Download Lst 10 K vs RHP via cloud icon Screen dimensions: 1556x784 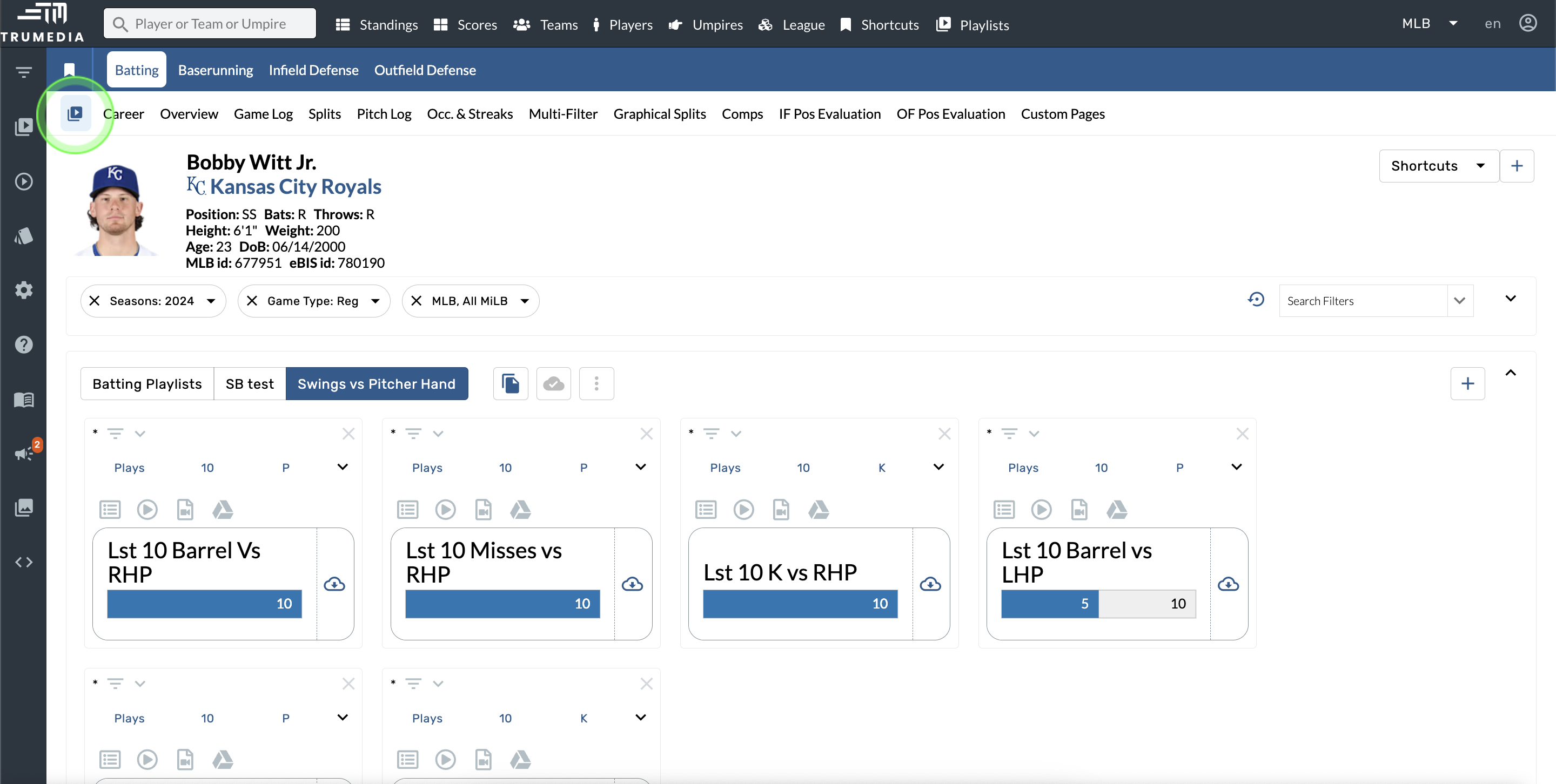(930, 584)
